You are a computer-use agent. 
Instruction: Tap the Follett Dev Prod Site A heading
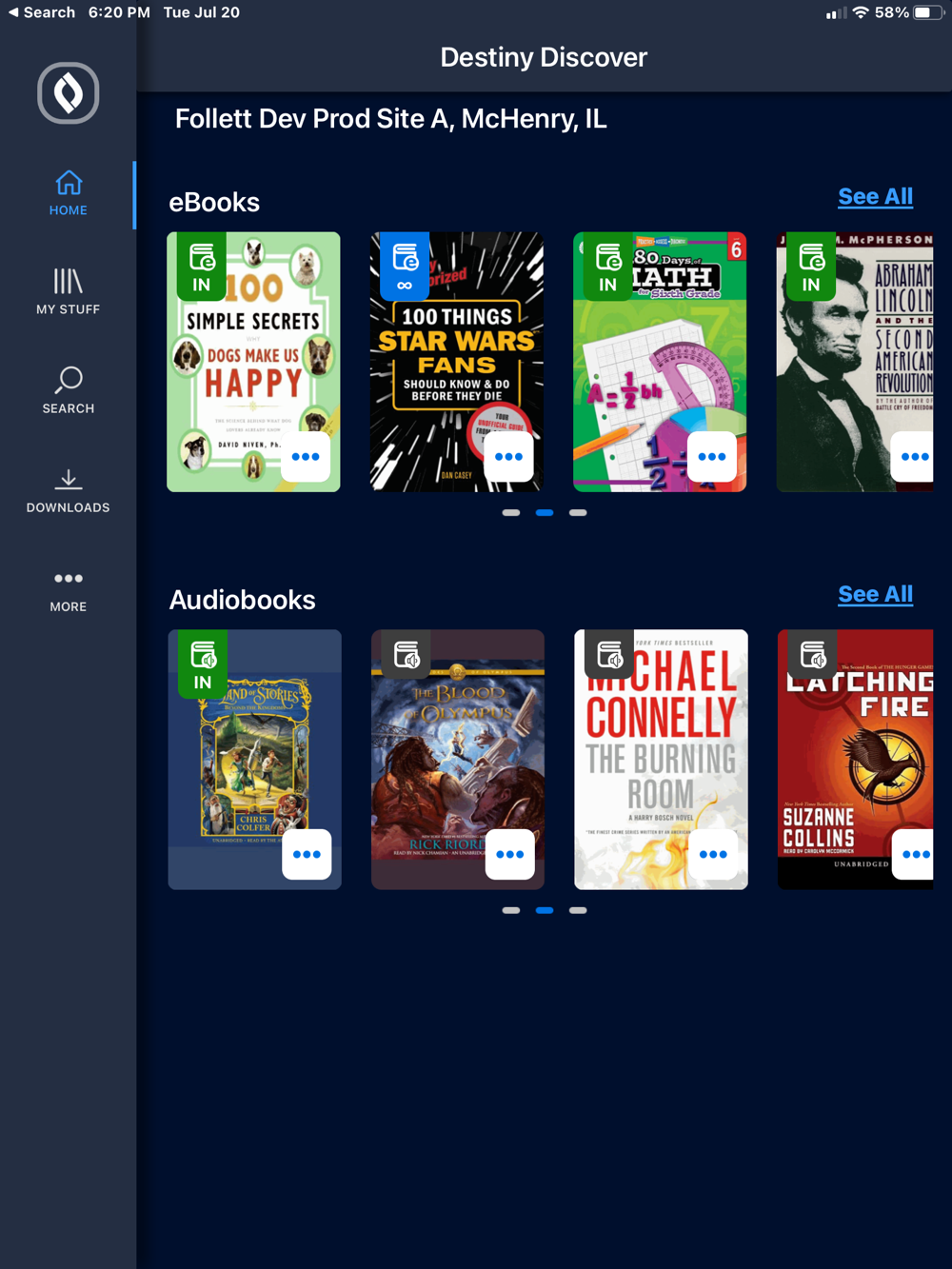tap(390, 119)
